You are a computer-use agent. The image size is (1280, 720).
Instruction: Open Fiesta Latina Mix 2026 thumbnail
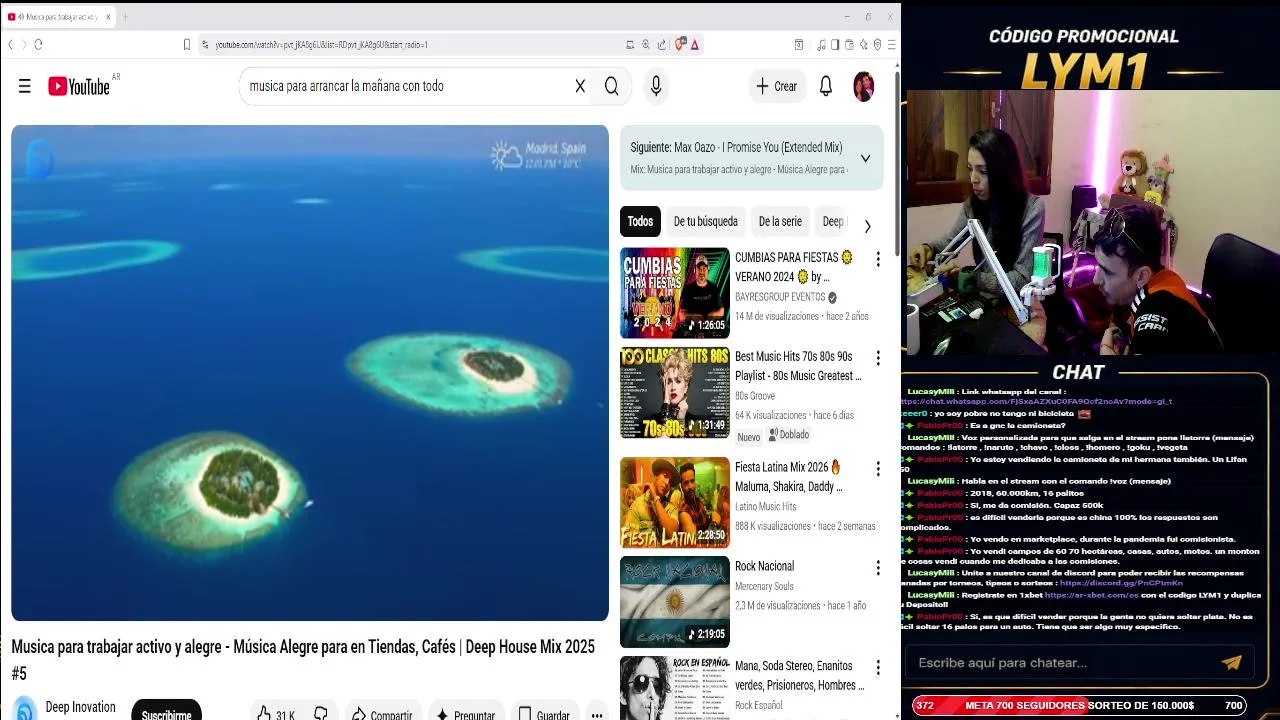click(x=675, y=503)
